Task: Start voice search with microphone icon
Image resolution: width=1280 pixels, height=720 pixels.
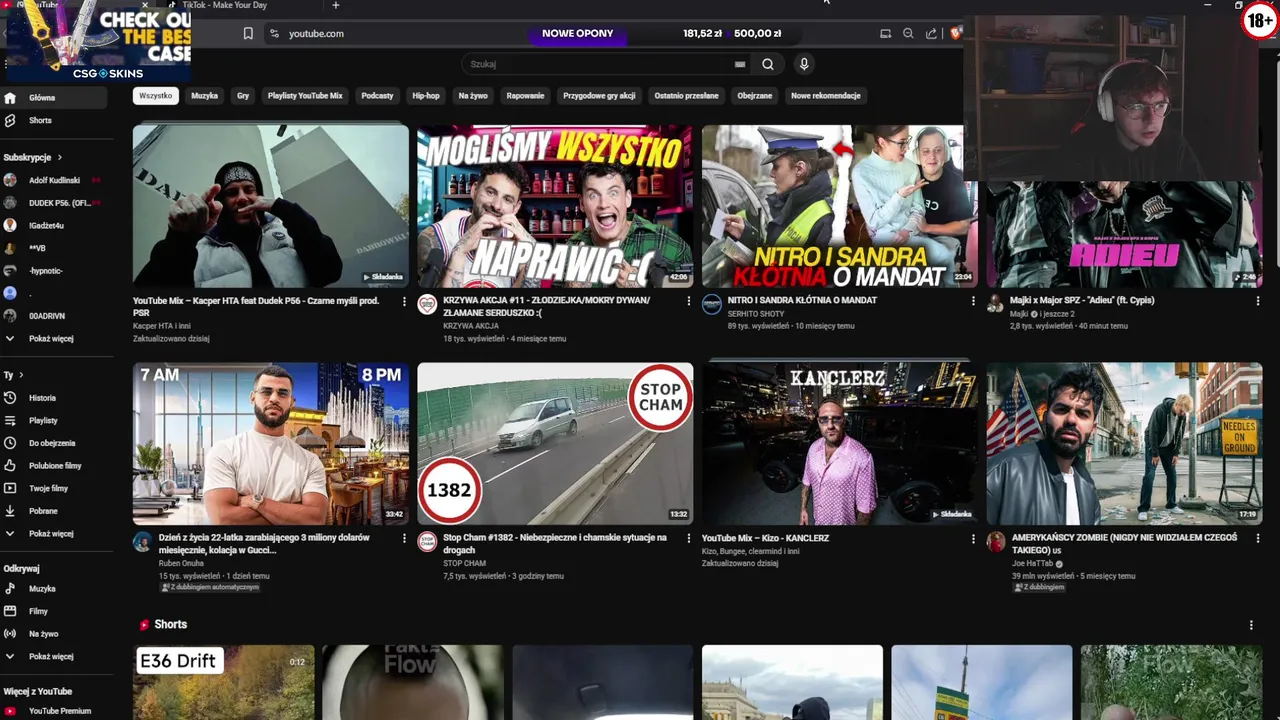Action: pos(803,64)
